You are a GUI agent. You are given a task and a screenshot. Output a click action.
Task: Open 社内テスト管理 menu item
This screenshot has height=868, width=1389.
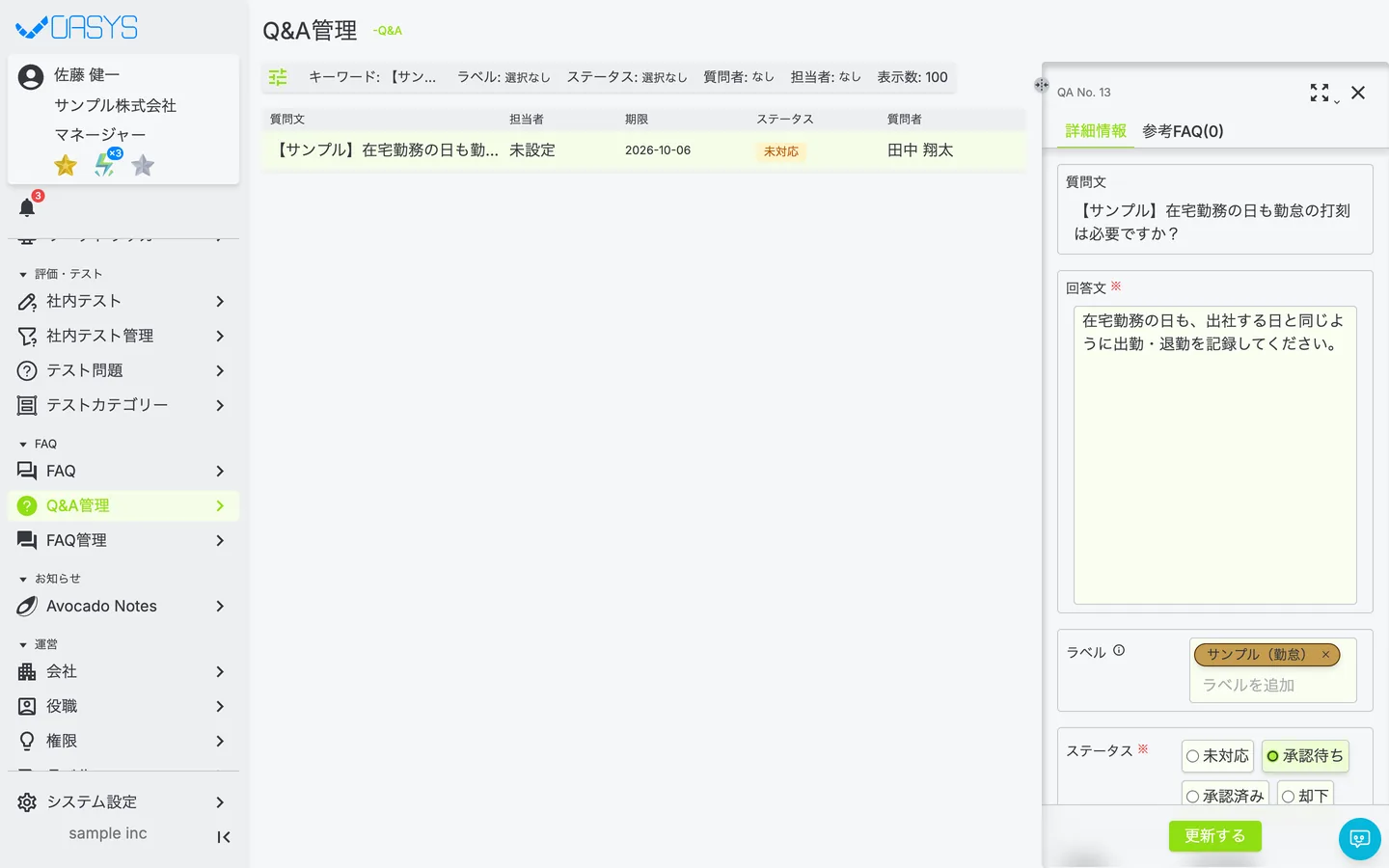coord(123,336)
